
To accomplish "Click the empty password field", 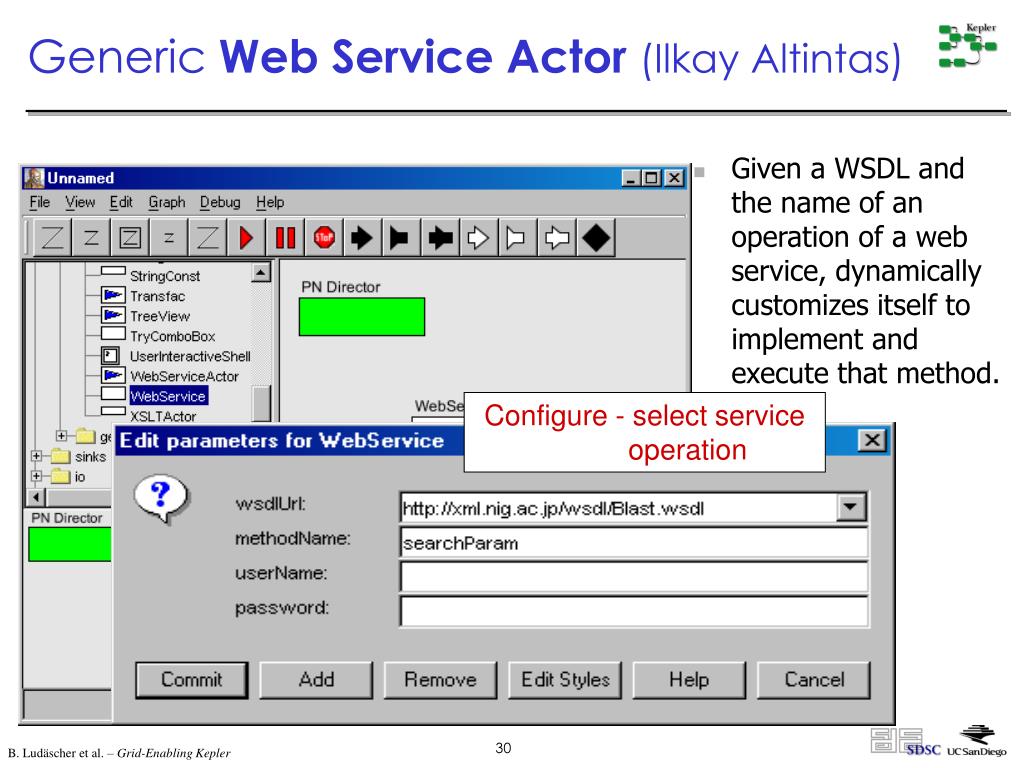I will [x=634, y=612].
